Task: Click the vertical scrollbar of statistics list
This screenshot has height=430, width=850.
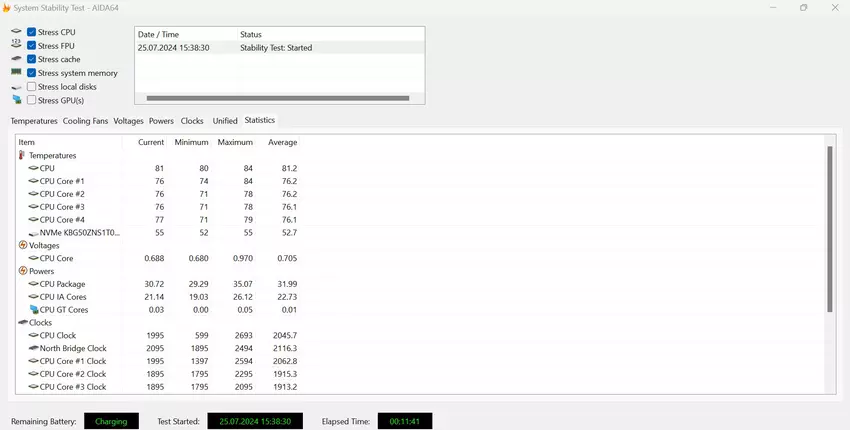Action: (x=830, y=230)
